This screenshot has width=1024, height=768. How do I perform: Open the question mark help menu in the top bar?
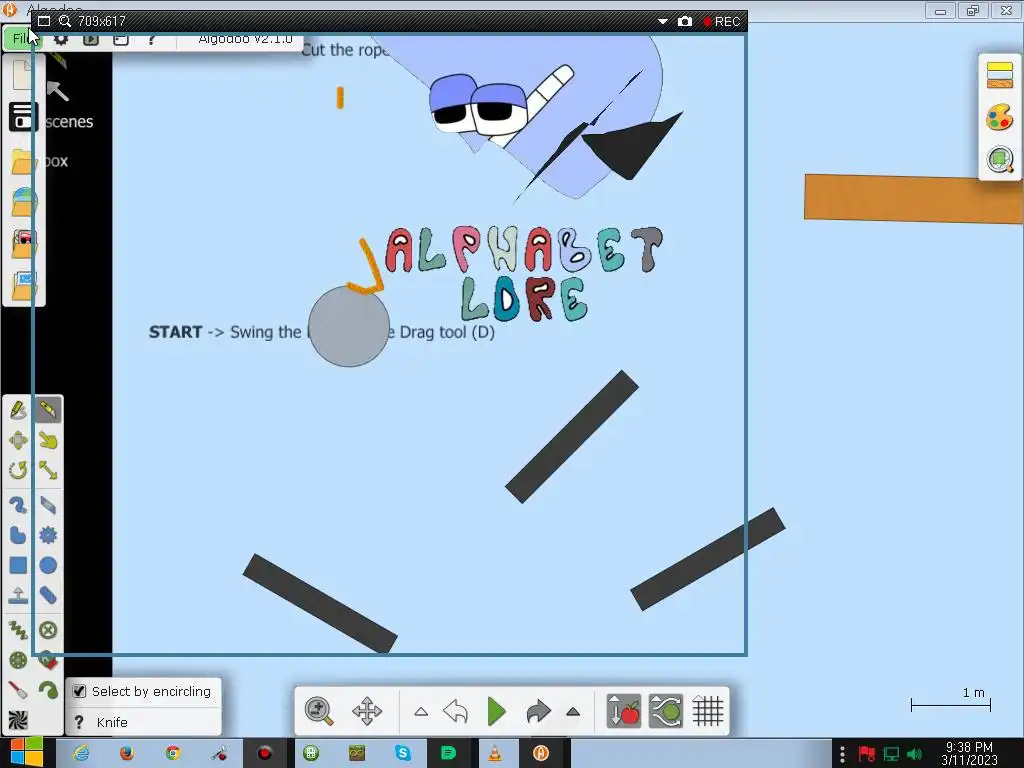[x=152, y=40]
